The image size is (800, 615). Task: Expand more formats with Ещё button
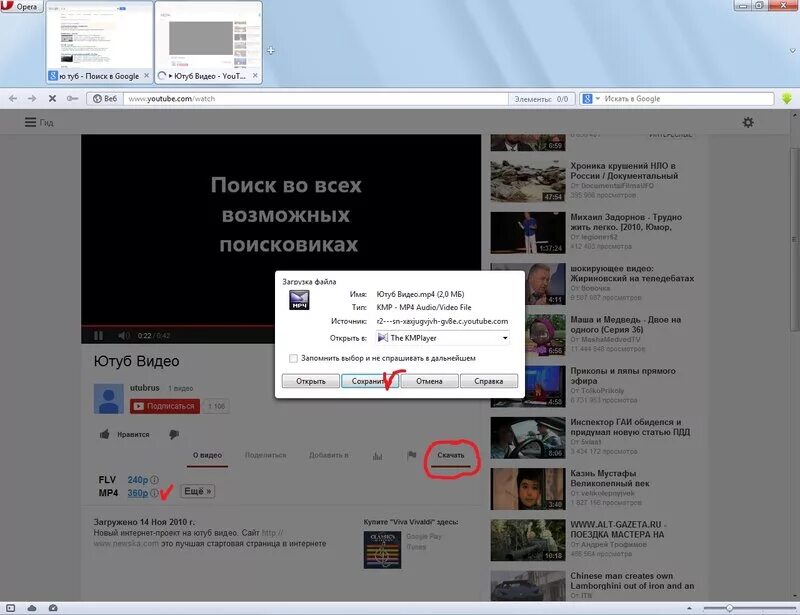pos(197,491)
